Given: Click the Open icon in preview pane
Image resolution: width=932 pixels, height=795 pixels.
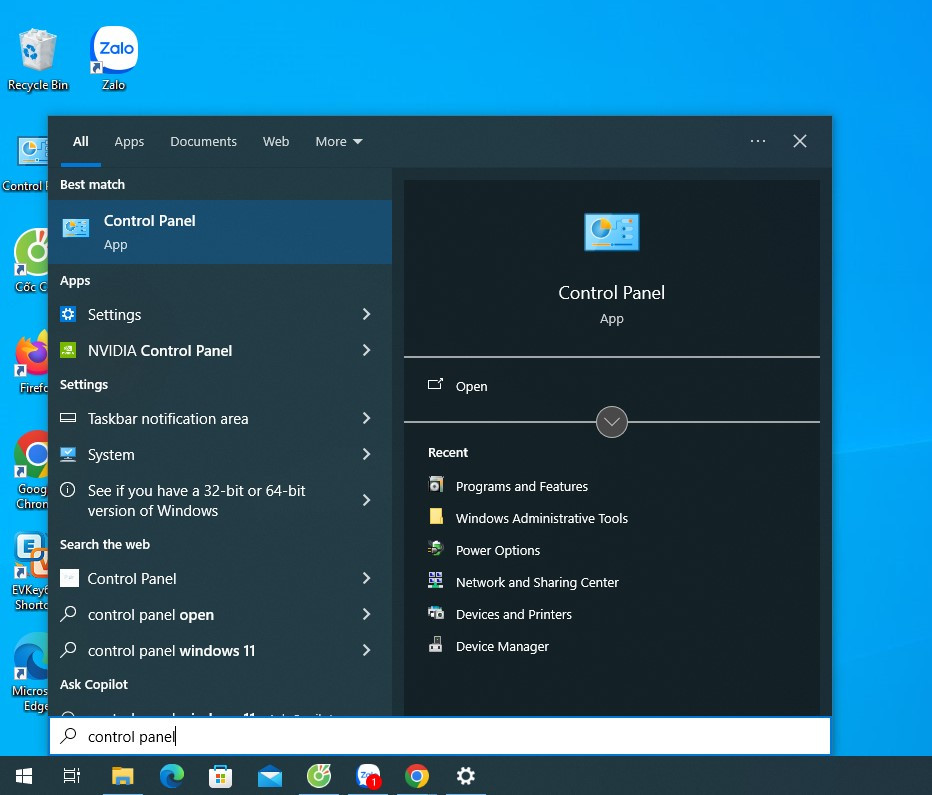Looking at the screenshot, I should coord(435,384).
